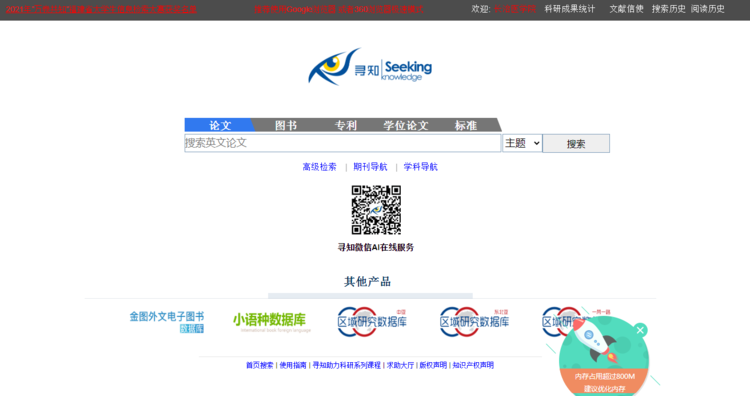Viewport: 750px width, 396px height.
Task: Close the rocket memory optimizer popup
Action: 640,330
